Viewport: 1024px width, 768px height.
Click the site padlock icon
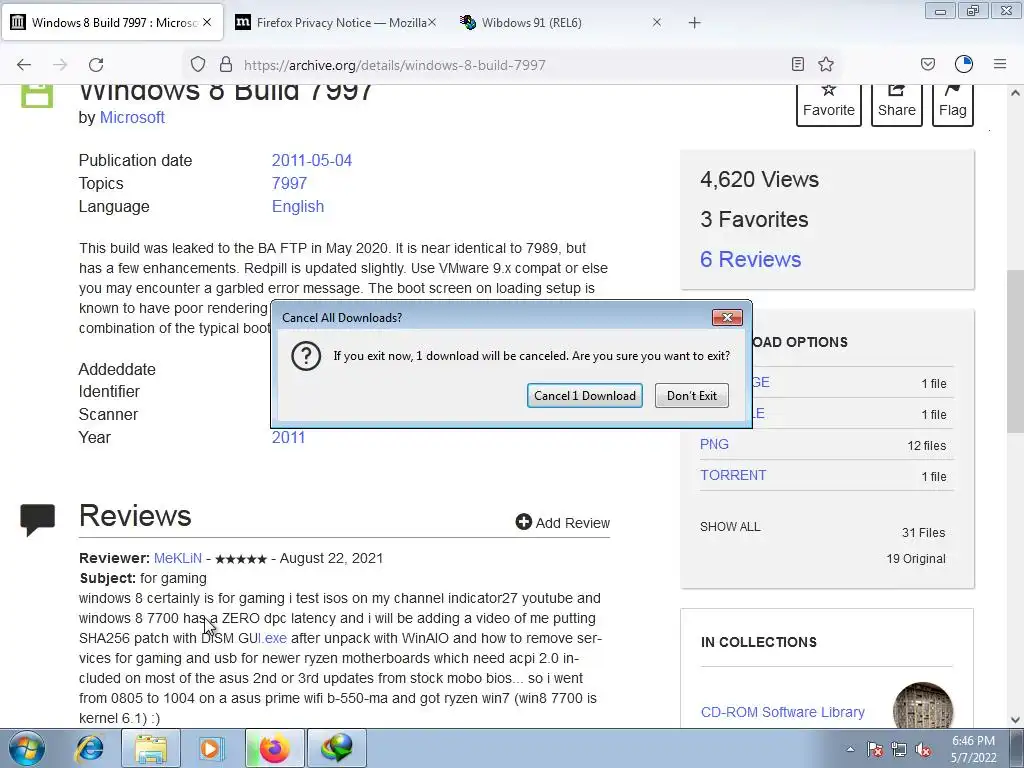click(226, 64)
